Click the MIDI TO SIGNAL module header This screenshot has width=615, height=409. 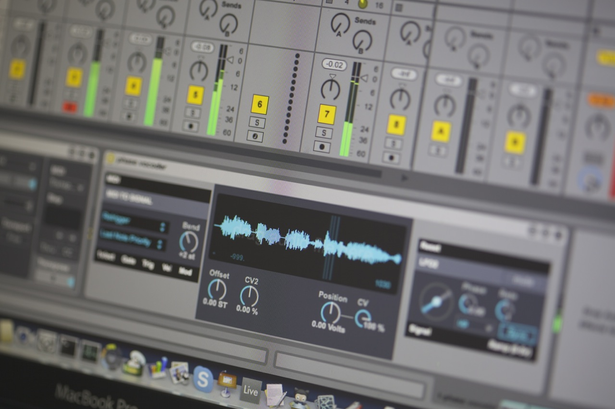click(156, 200)
